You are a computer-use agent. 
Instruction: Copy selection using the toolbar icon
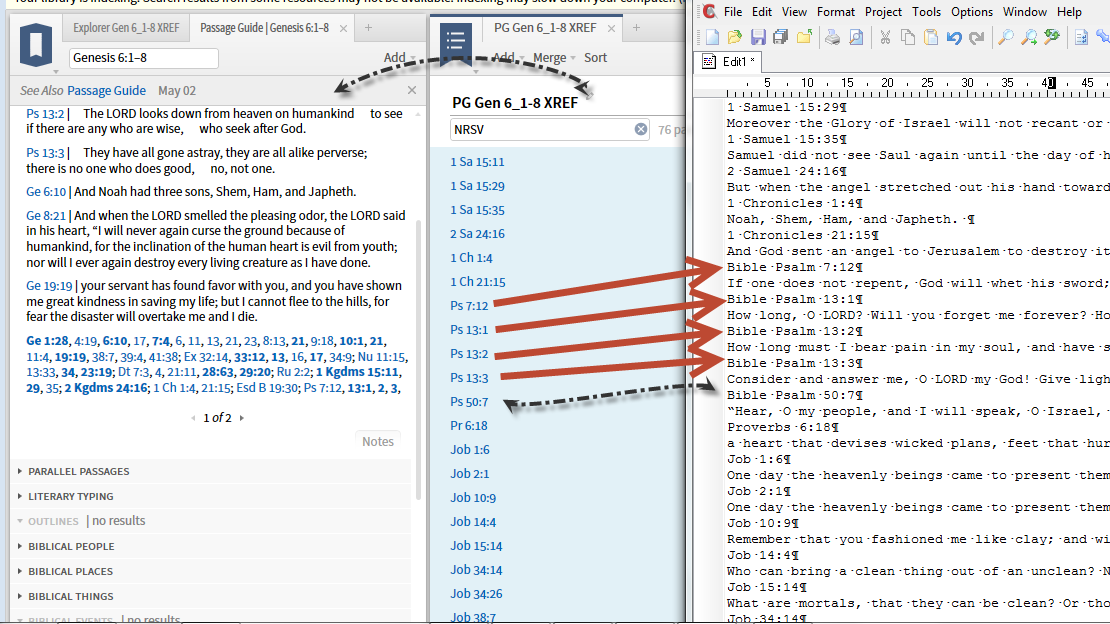pos(908,37)
